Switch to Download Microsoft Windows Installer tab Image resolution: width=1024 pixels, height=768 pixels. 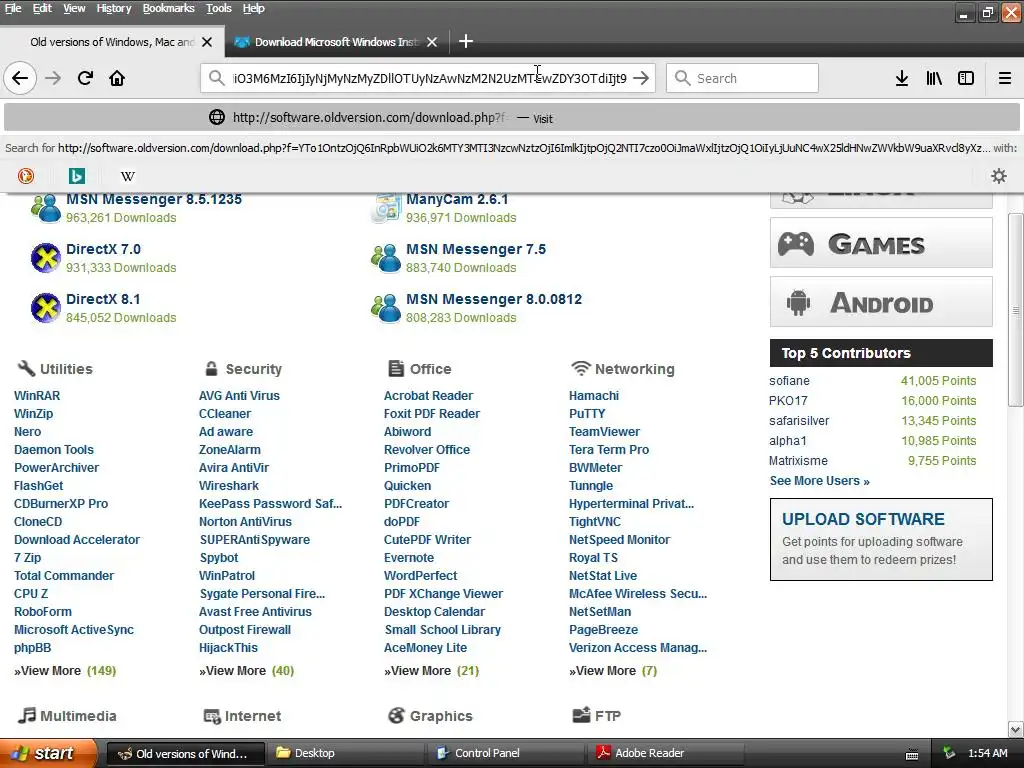[336, 42]
